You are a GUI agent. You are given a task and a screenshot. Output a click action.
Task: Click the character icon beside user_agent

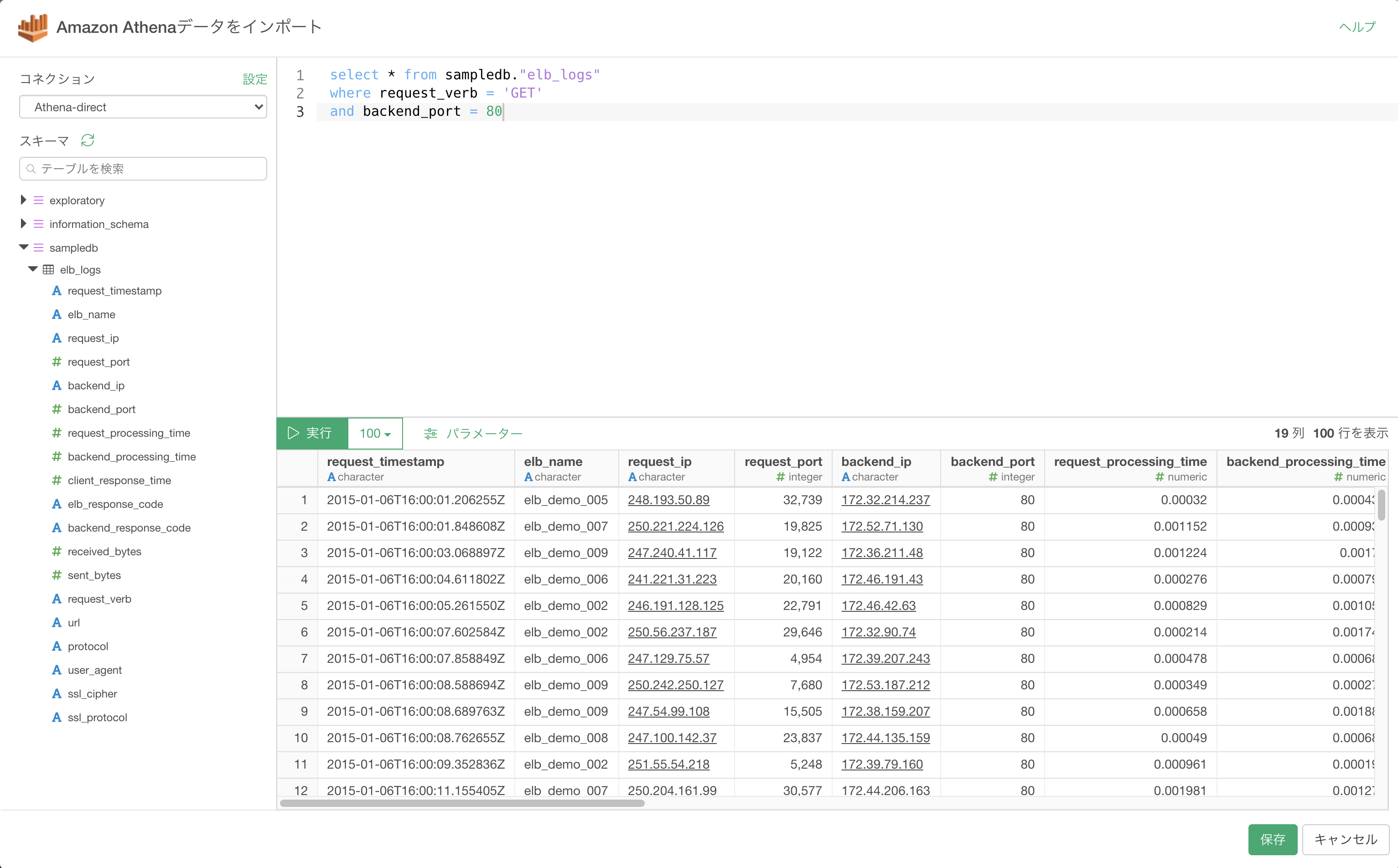pos(56,670)
